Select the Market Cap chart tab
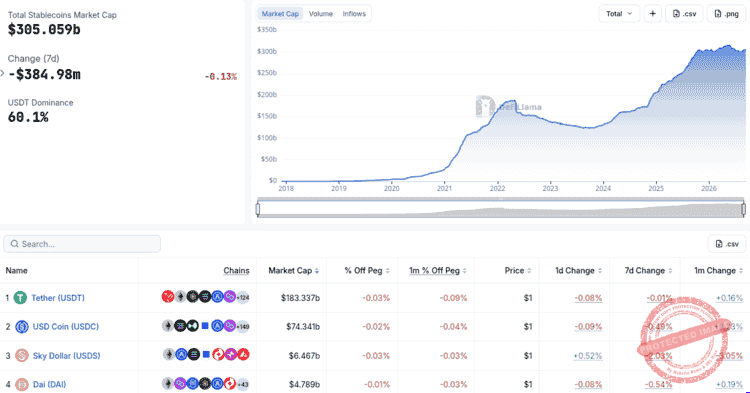 280,14
